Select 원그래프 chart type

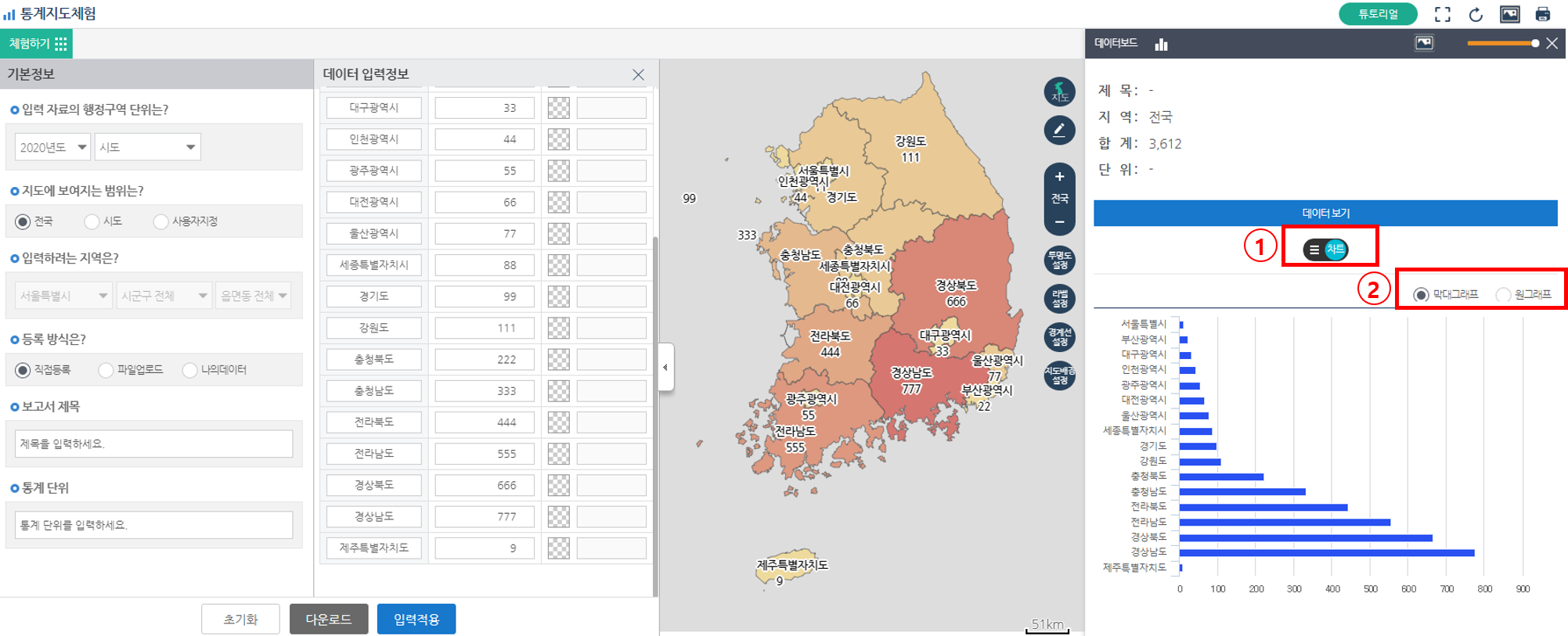pos(1503,295)
